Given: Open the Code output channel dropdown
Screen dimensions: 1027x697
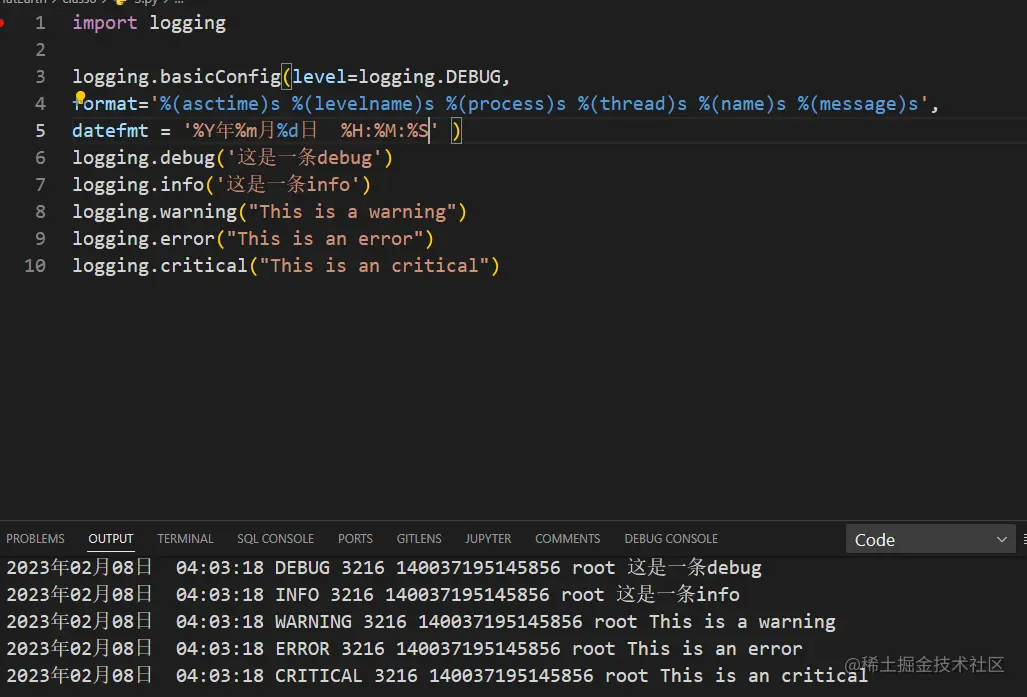Looking at the screenshot, I should [x=930, y=539].
